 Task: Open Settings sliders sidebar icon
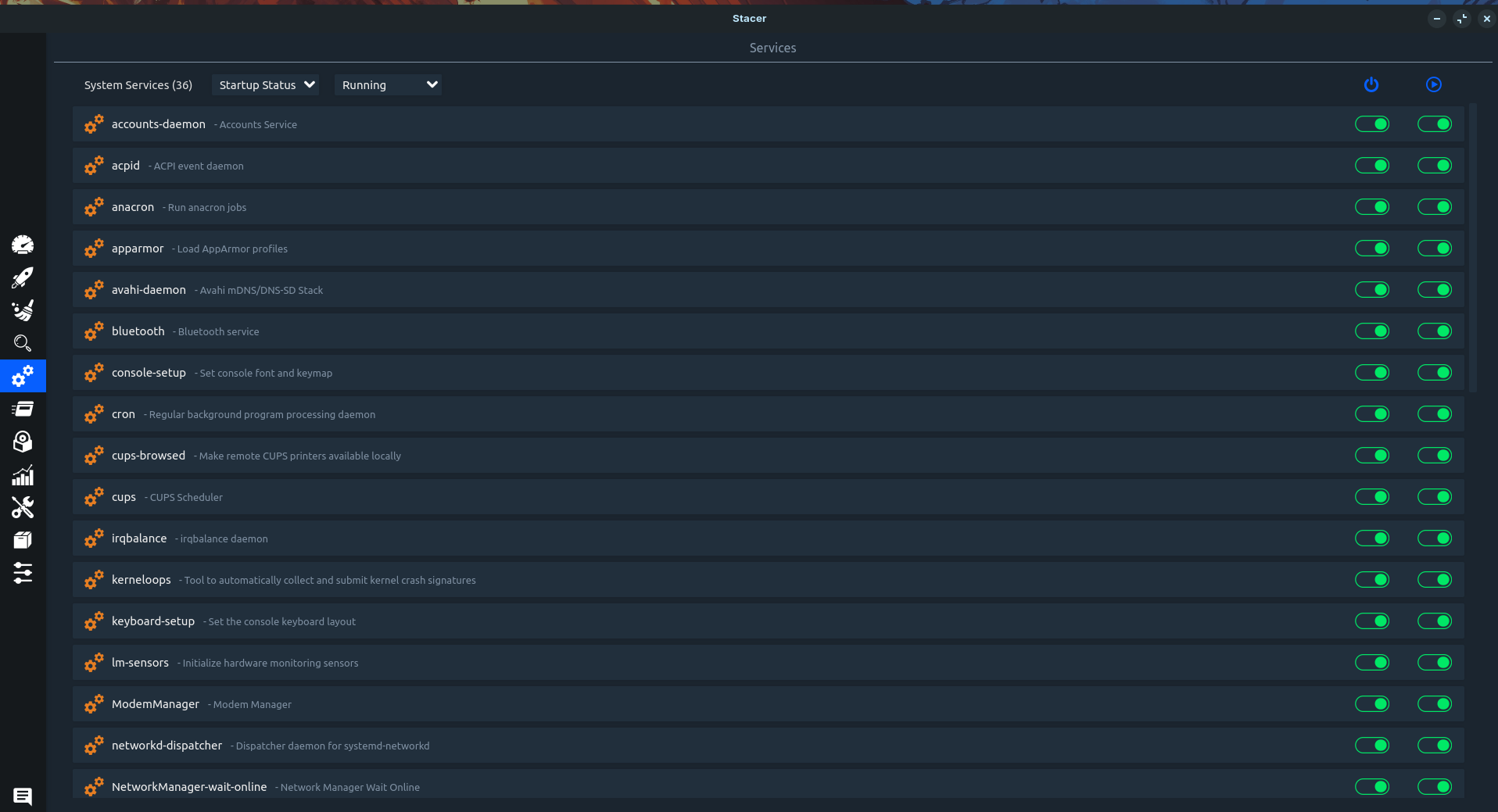point(23,573)
